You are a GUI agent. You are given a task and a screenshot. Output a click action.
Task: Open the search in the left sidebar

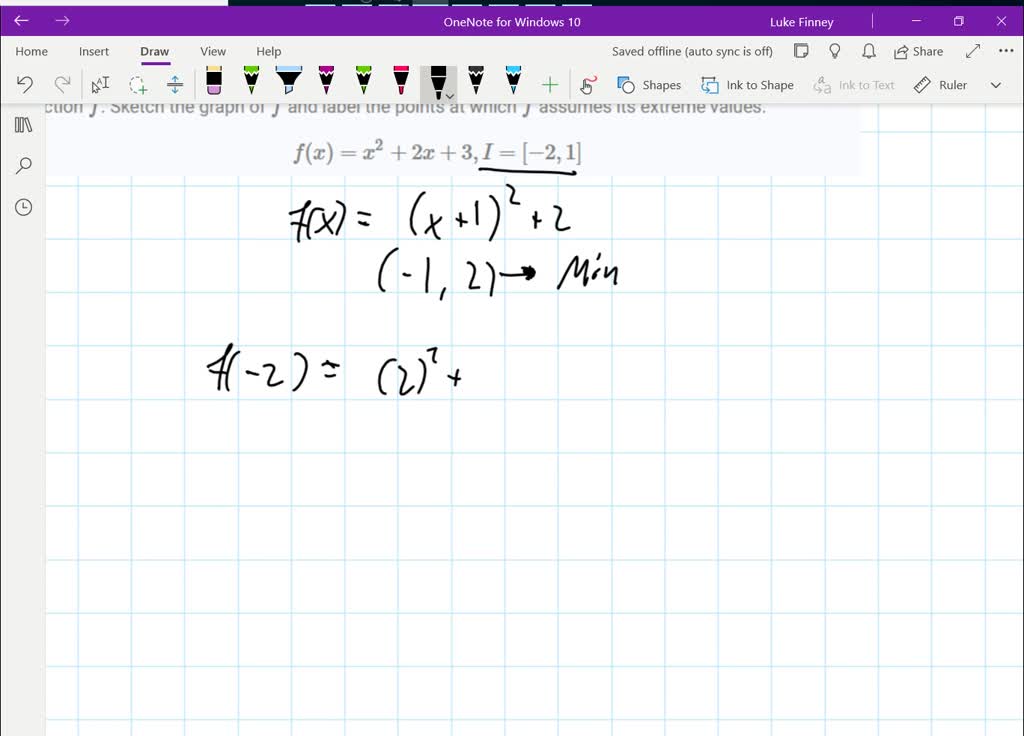coord(22,165)
